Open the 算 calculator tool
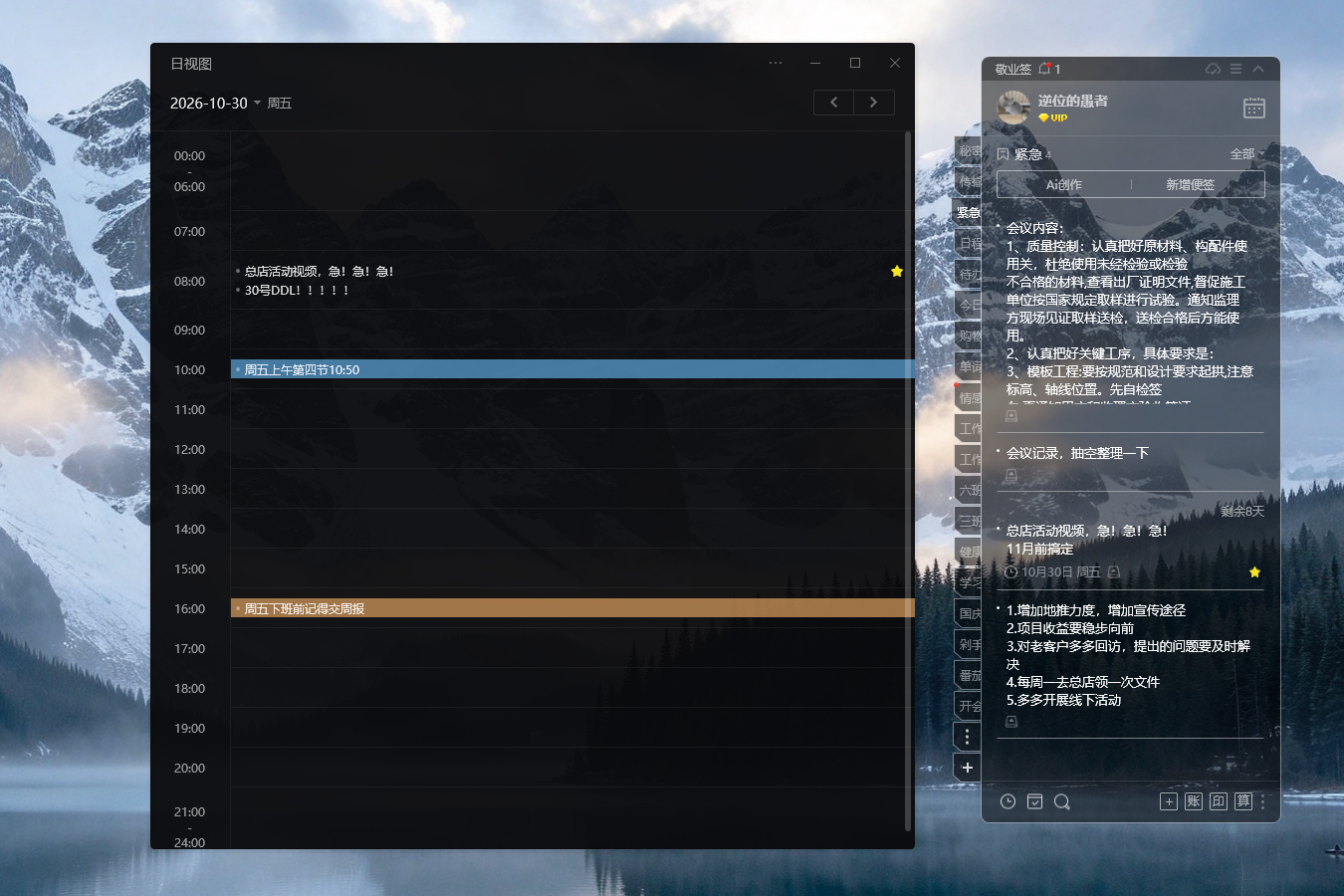 [x=1243, y=801]
